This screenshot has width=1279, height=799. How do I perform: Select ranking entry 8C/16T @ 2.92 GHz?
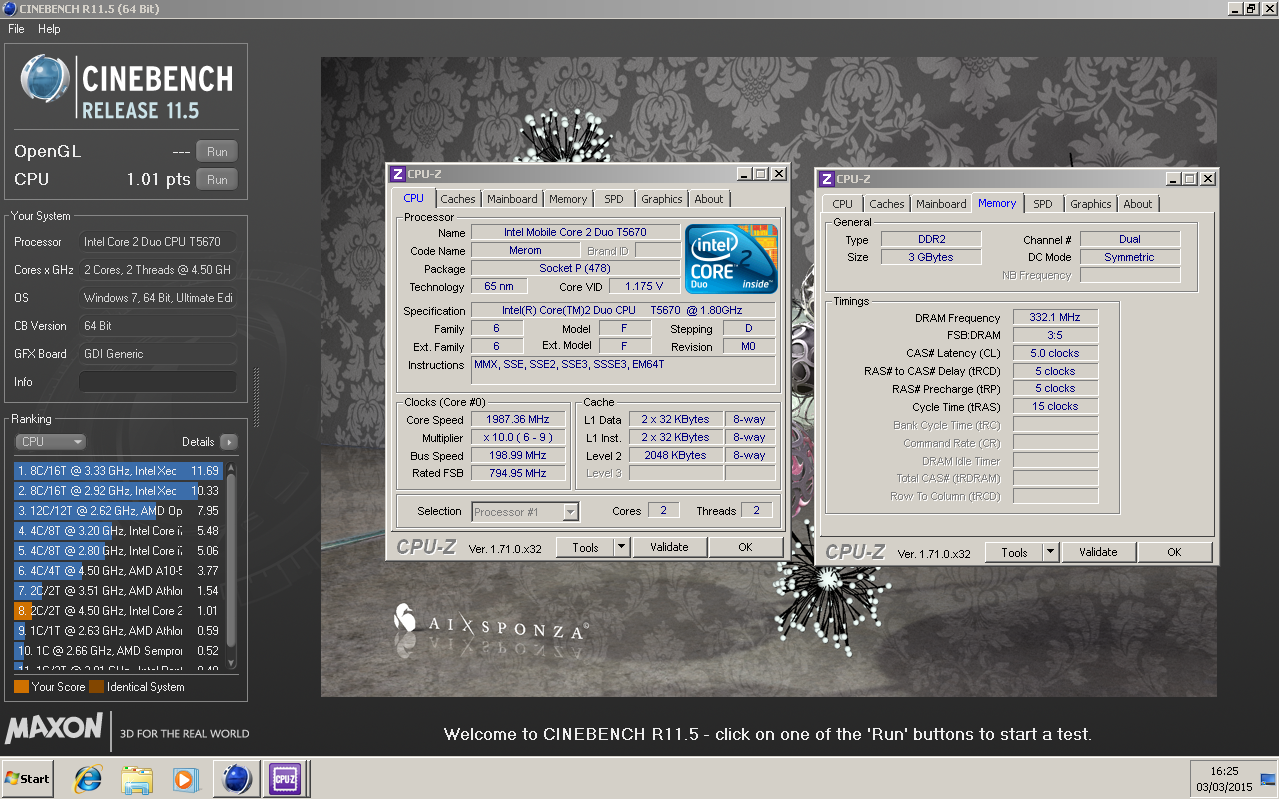118,491
